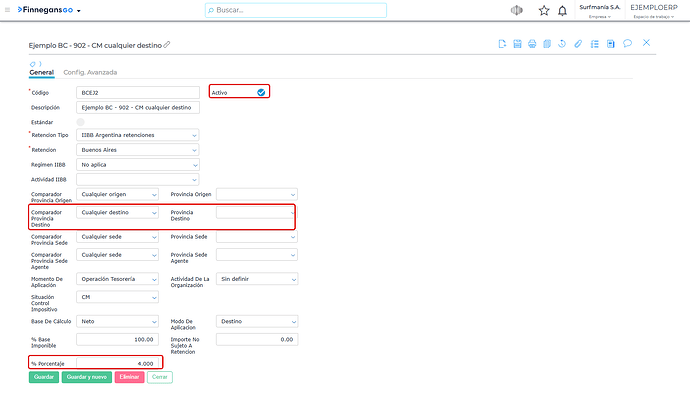This screenshot has height=402, width=690.
Task: Click the Finnegans Go logo
Action: click(45, 10)
